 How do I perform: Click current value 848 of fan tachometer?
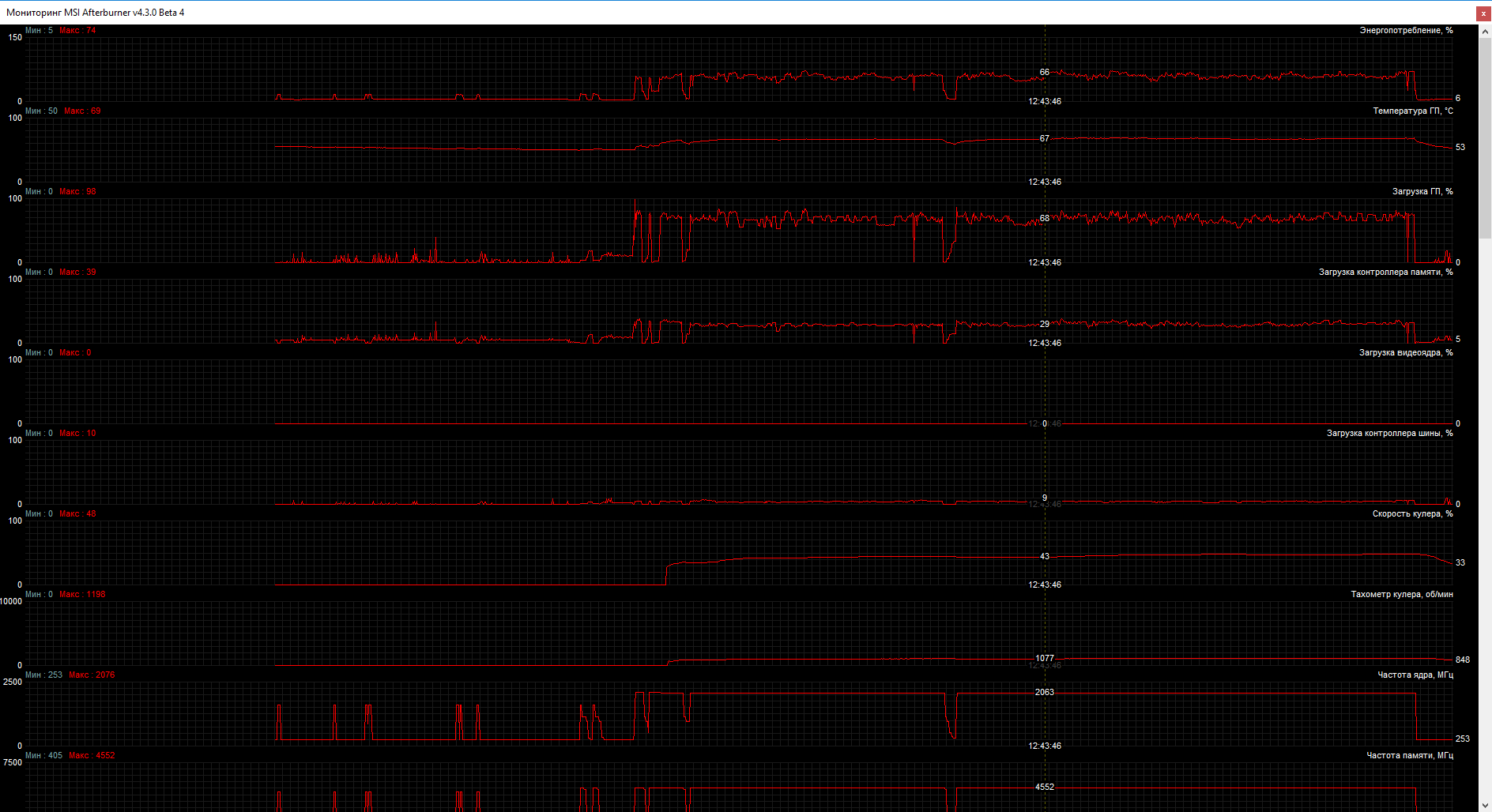(1463, 660)
